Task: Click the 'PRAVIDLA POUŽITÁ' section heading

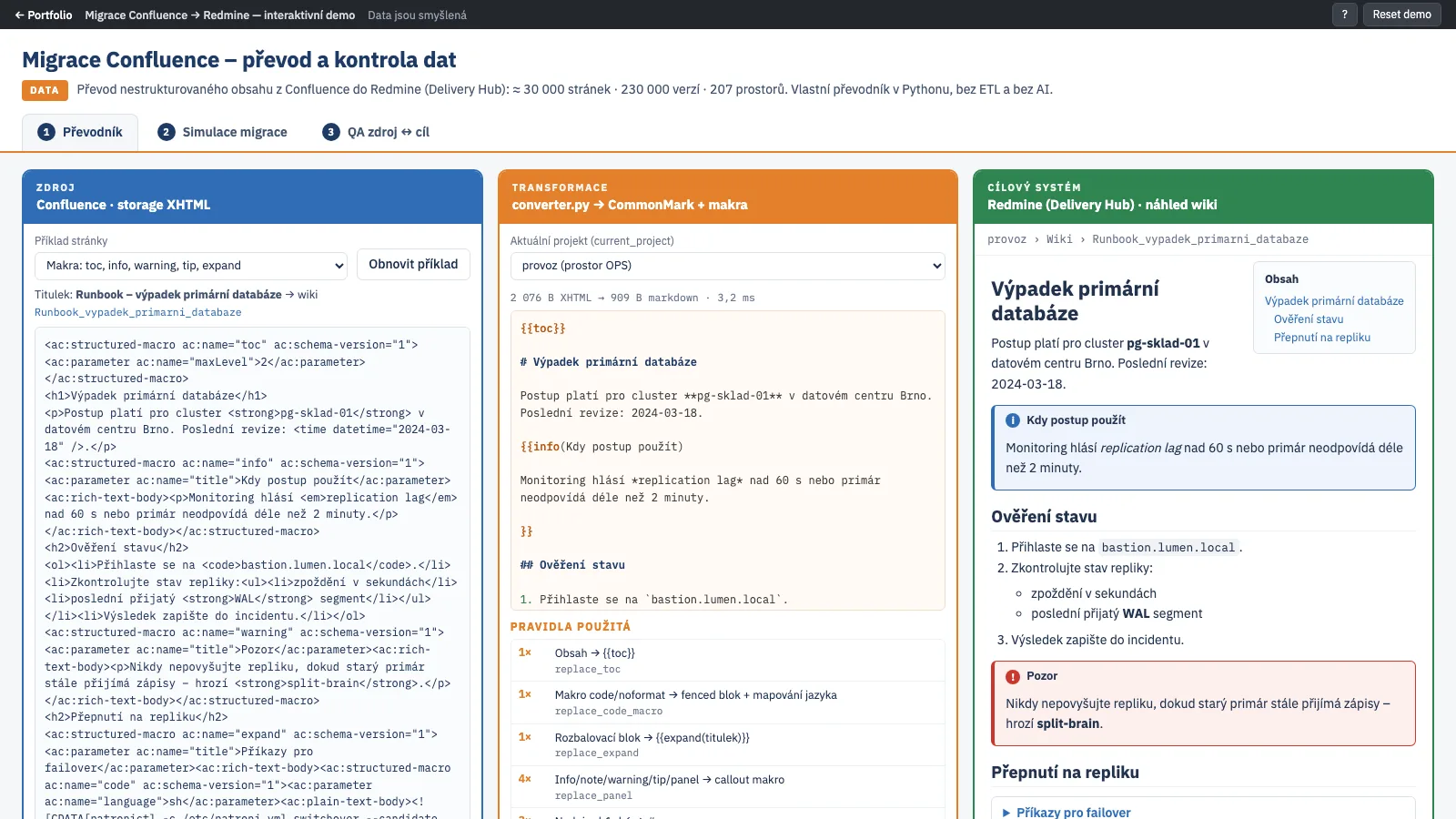Action: click(x=571, y=626)
